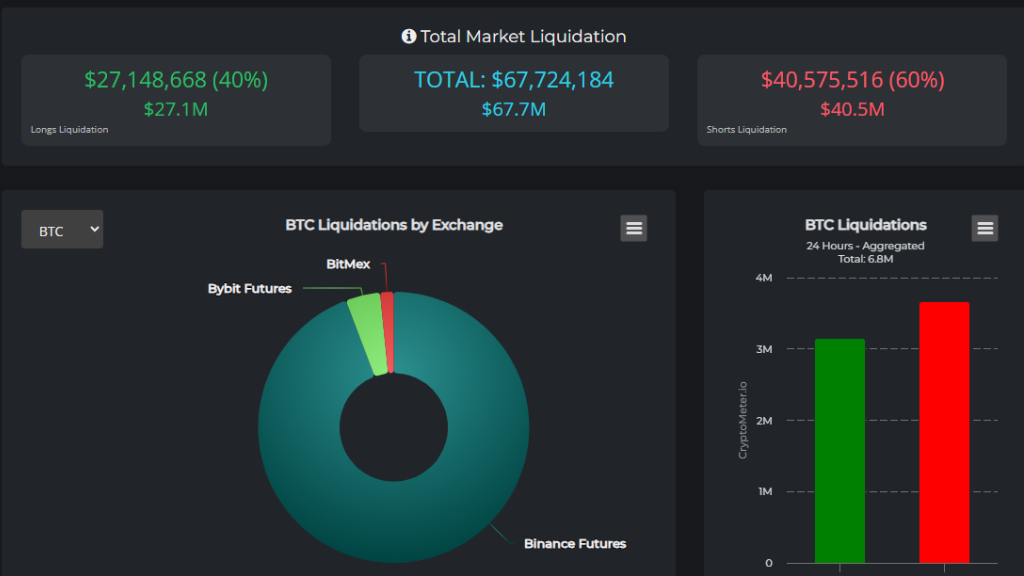Click the BitMex red pie slice
Image resolution: width=1024 pixels, height=576 pixels.
click(388, 332)
